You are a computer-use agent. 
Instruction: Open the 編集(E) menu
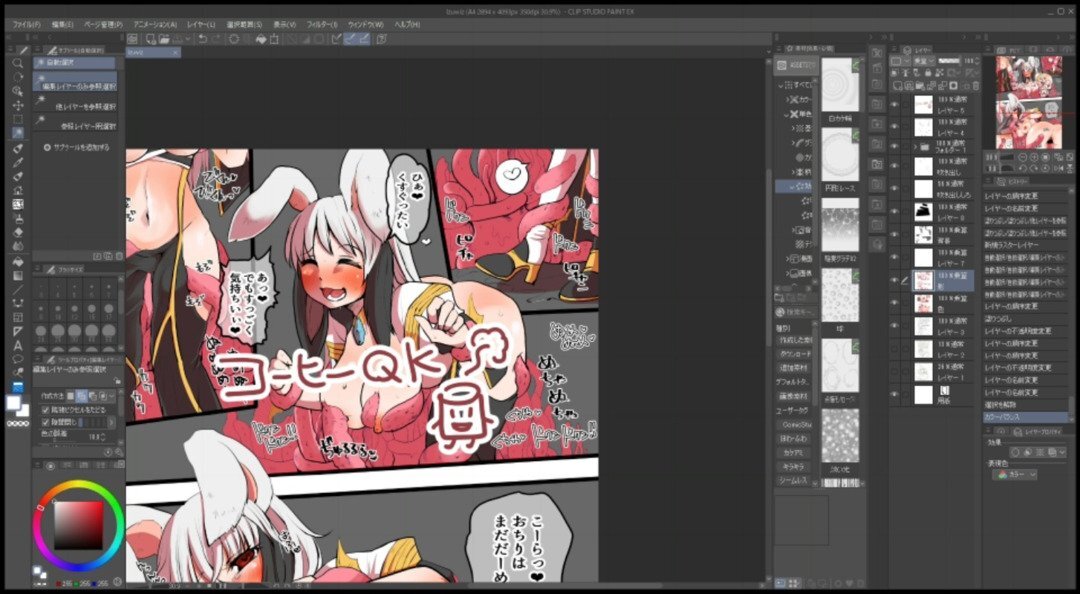pos(62,24)
